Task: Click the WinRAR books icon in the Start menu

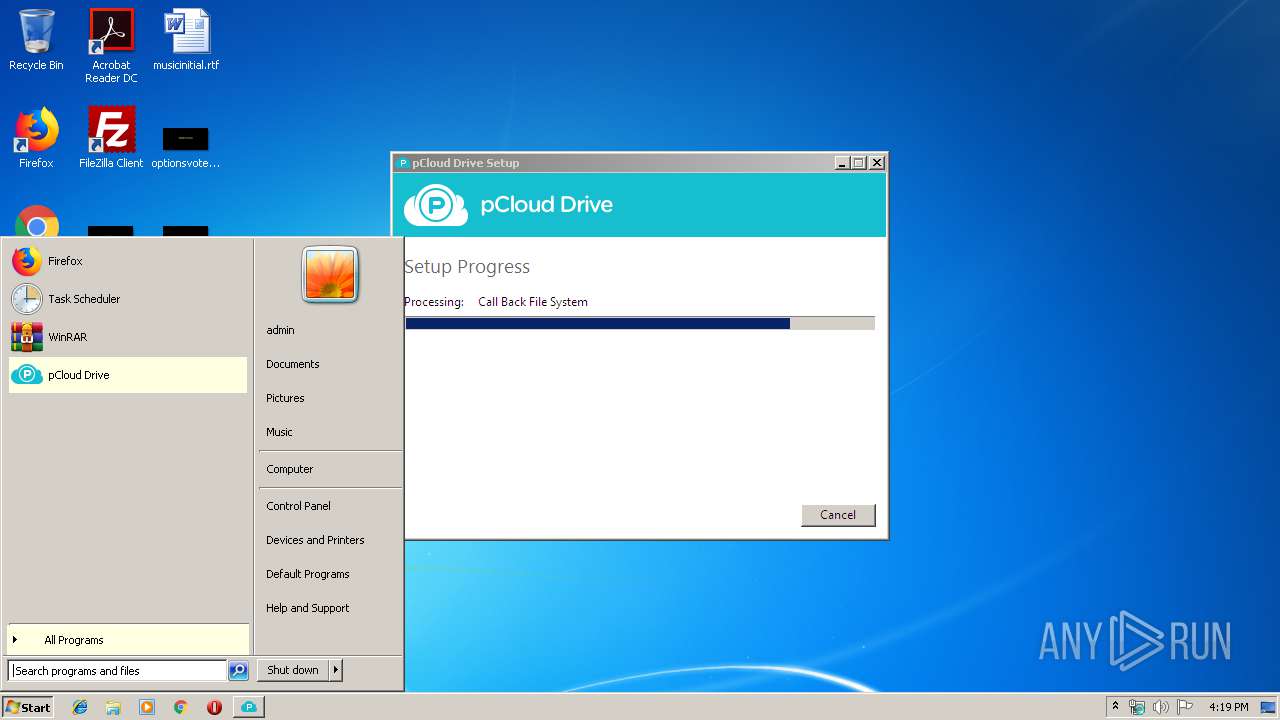Action: coord(27,337)
